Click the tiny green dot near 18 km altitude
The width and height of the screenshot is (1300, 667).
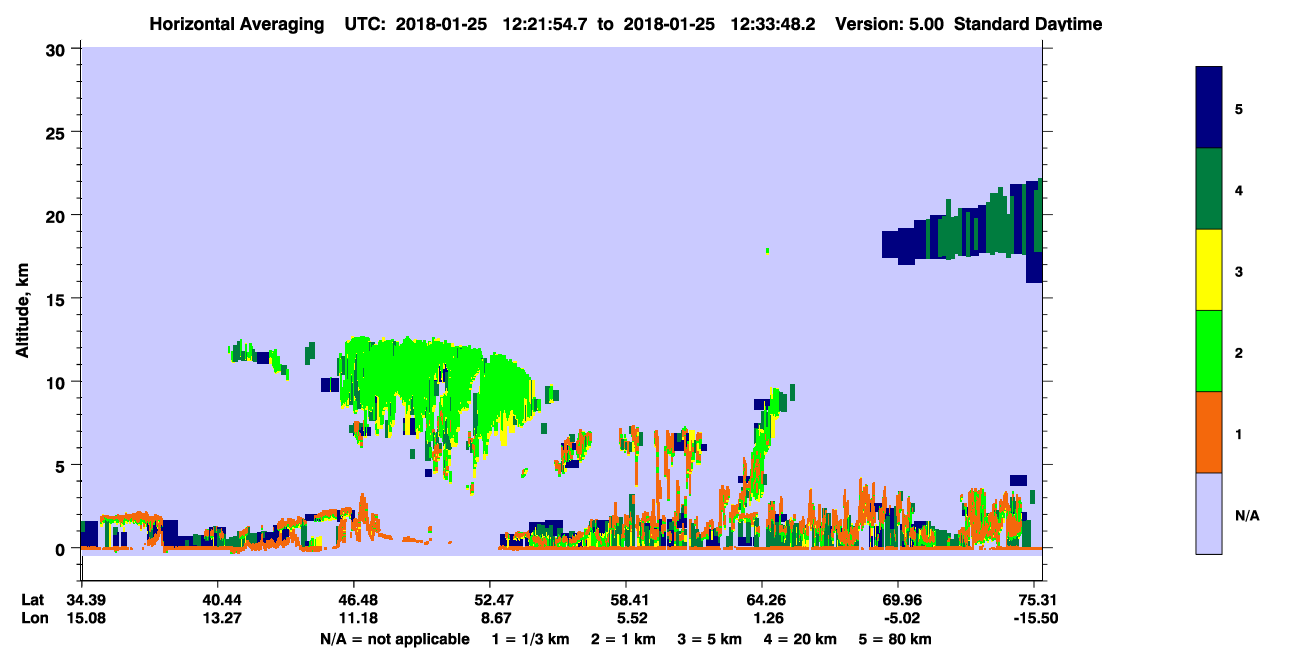pos(767,250)
